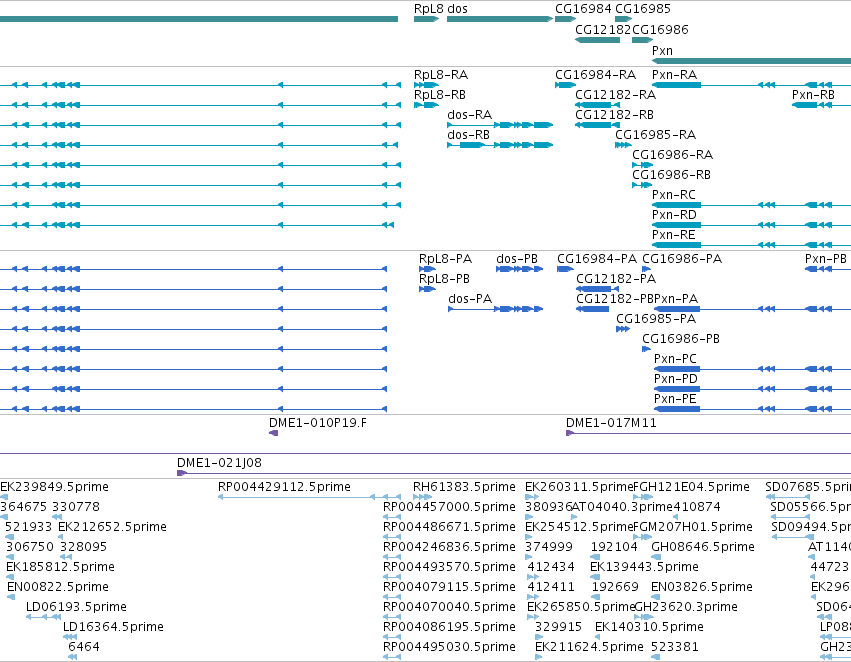This screenshot has width=851, height=662.
Task: Select transcript CG16984-RA
Action: [x=595, y=74]
